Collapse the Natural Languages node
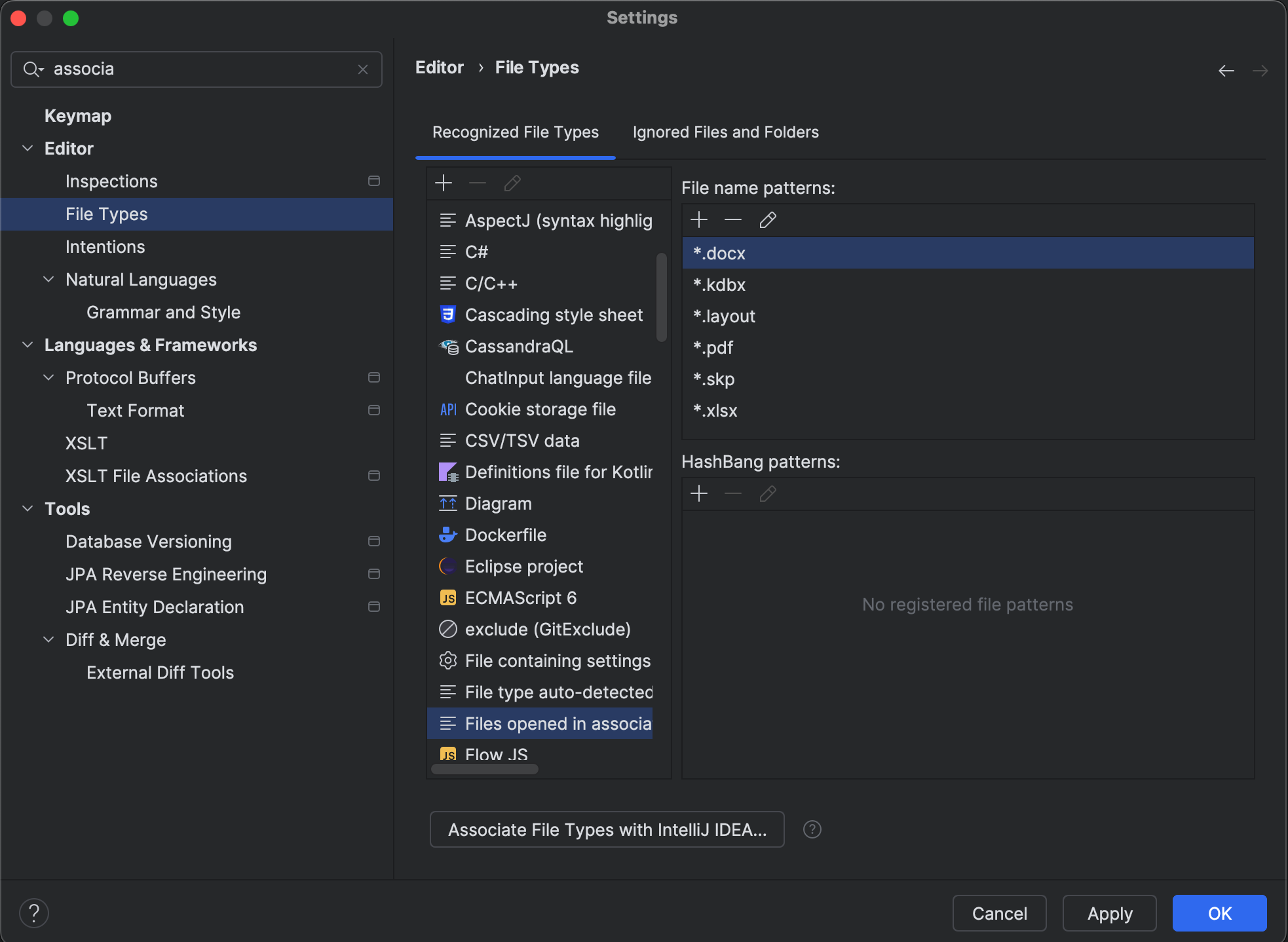 coord(48,280)
